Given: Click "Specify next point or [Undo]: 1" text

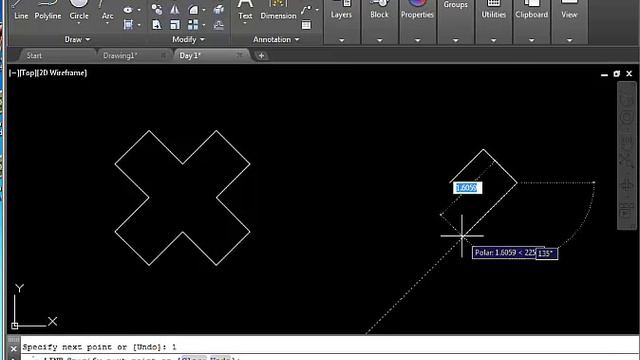Looking at the screenshot, I should coord(99,347).
